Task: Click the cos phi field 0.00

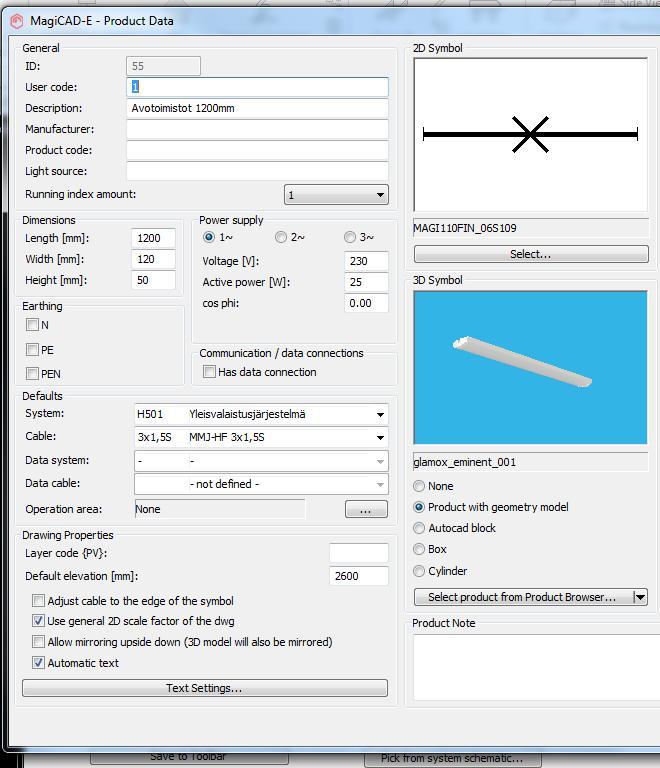Action: [366, 303]
